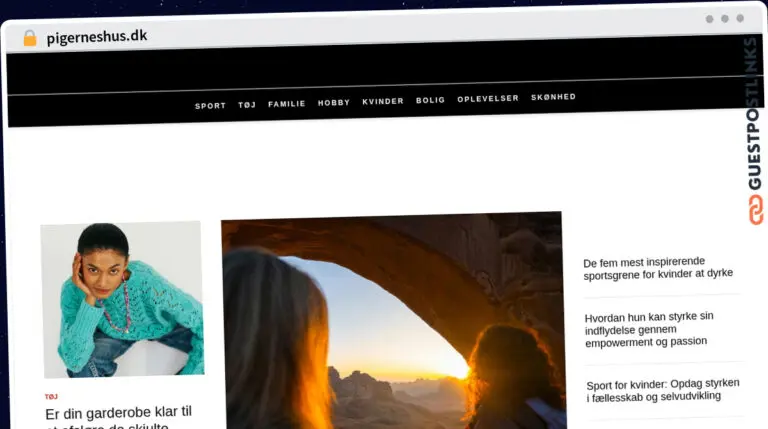Open 'Sport for kvinder: Opdag styrken' article
The height and width of the screenshot is (429, 768).
(663, 390)
